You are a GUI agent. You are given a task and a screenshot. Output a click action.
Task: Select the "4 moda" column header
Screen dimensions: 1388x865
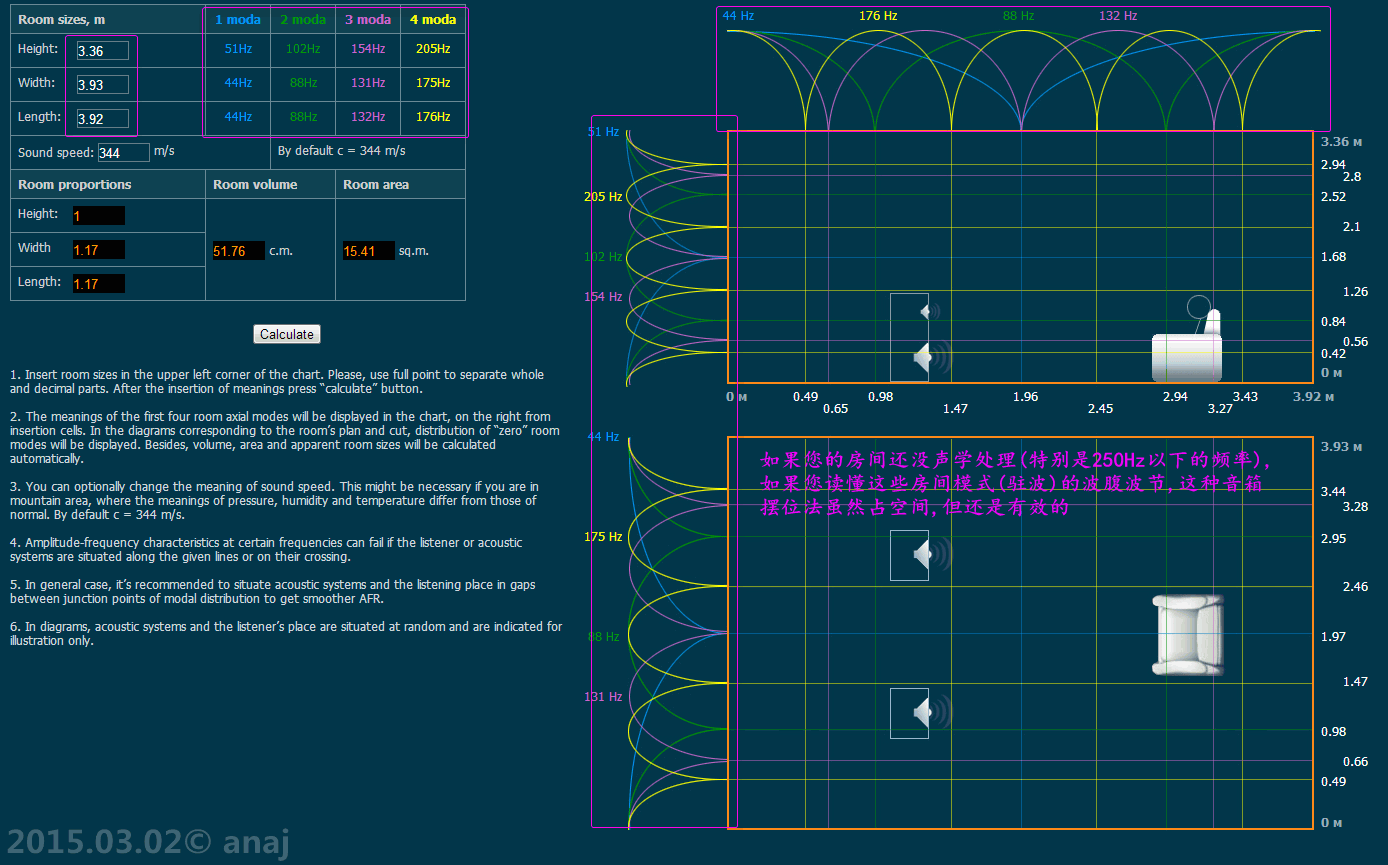(432, 19)
